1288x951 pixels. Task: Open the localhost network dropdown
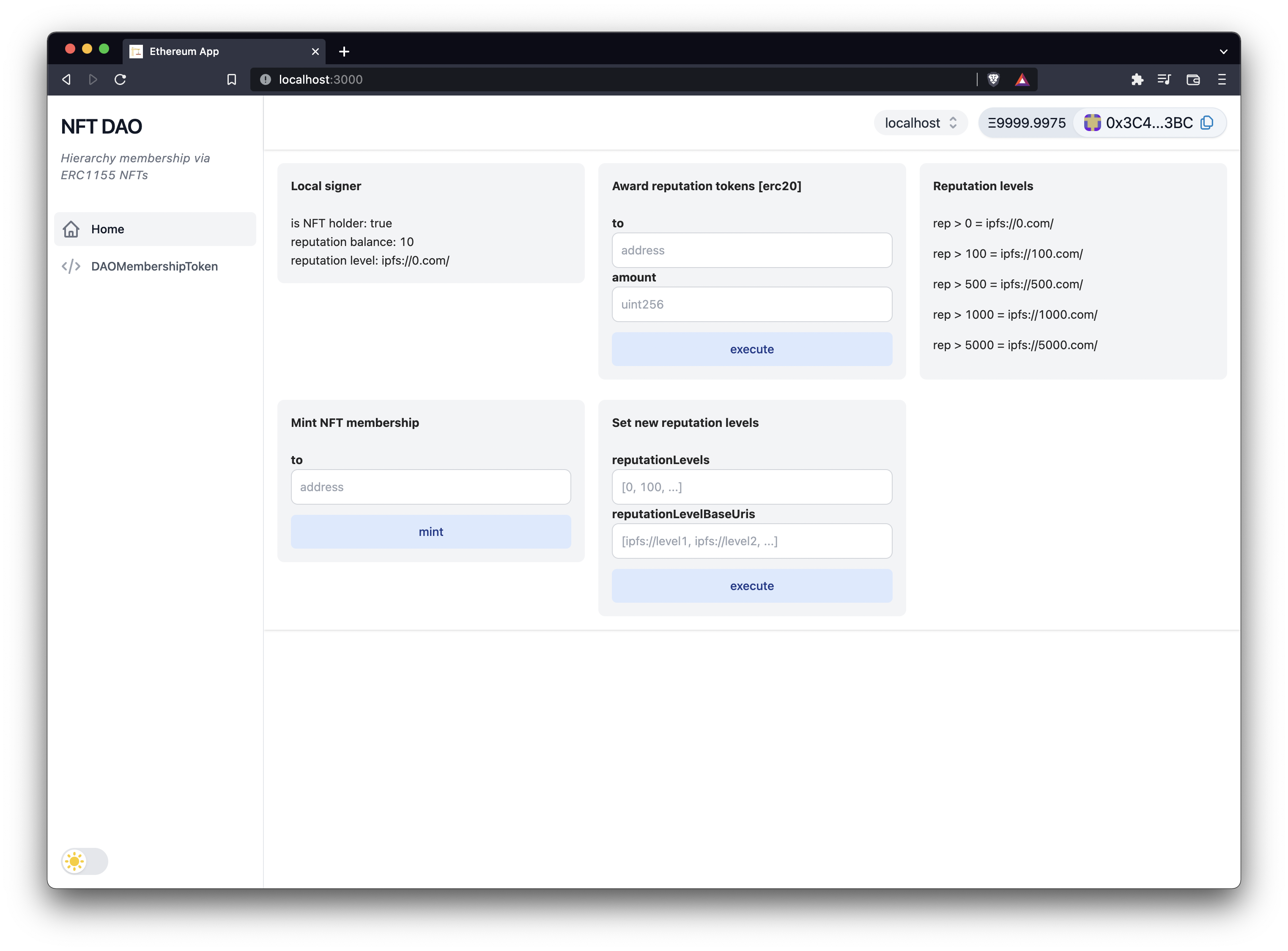click(921, 123)
